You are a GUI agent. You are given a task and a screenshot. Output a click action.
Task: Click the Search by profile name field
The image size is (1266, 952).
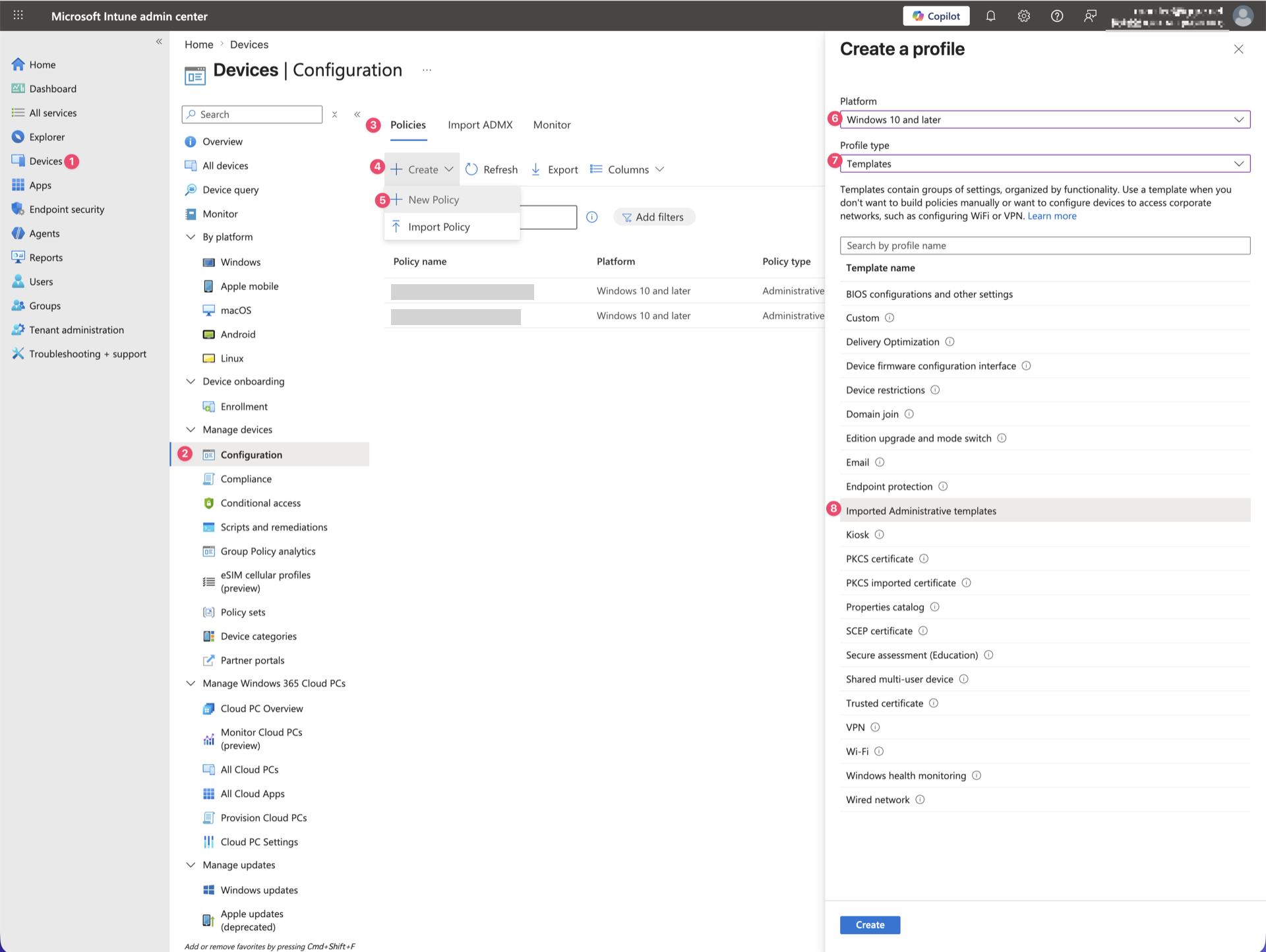1045,245
